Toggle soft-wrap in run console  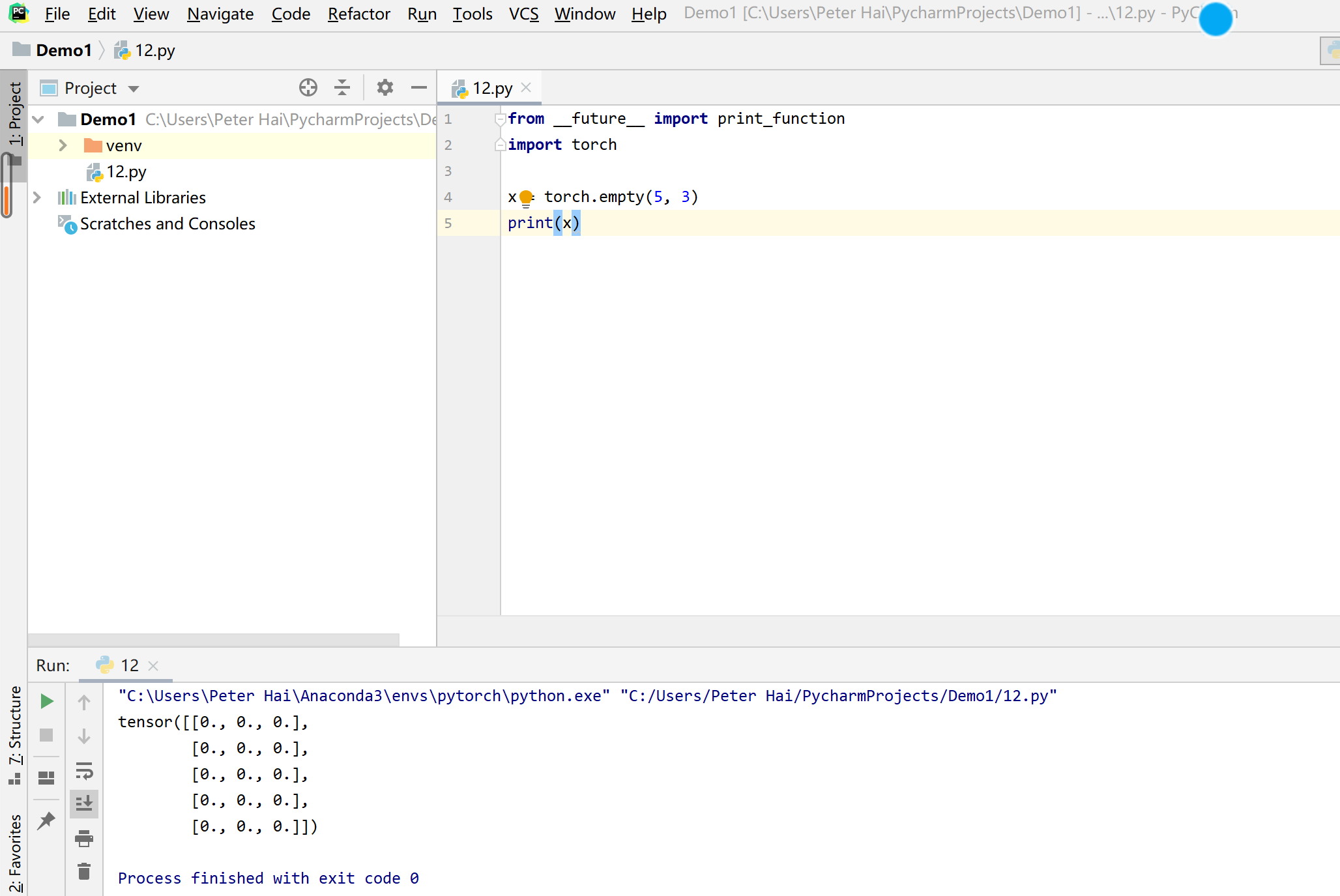[84, 771]
